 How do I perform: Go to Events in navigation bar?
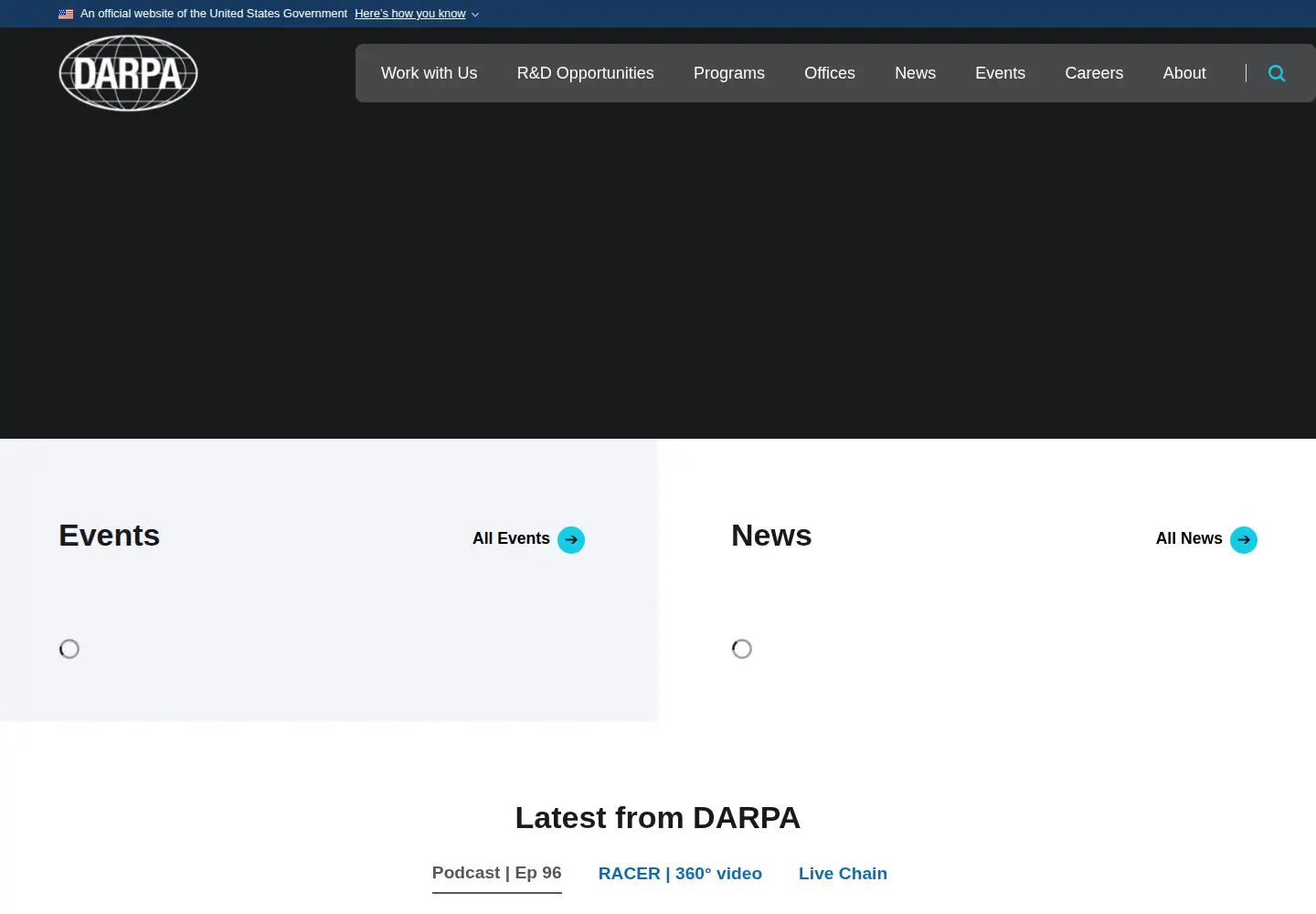[x=1000, y=73]
